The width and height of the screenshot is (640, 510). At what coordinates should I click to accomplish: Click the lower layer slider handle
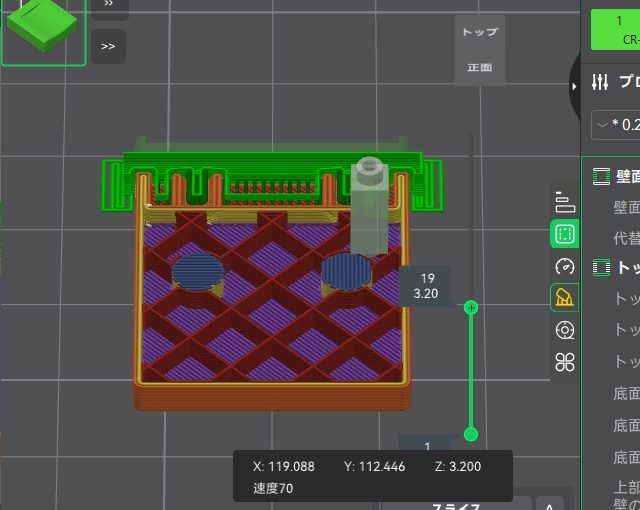pyautogui.click(x=471, y=434)
